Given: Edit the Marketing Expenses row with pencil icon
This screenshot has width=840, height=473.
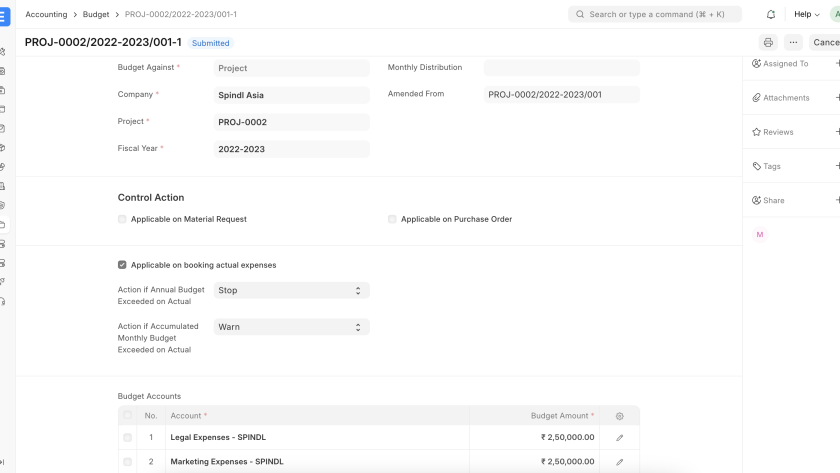Looking at the screenshot, I should (619, 462).
